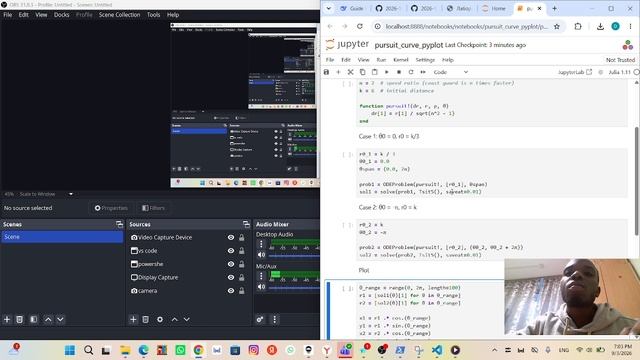Click the browser address bar URL
The image size is (640, 360).
click(x=467, y=26)
